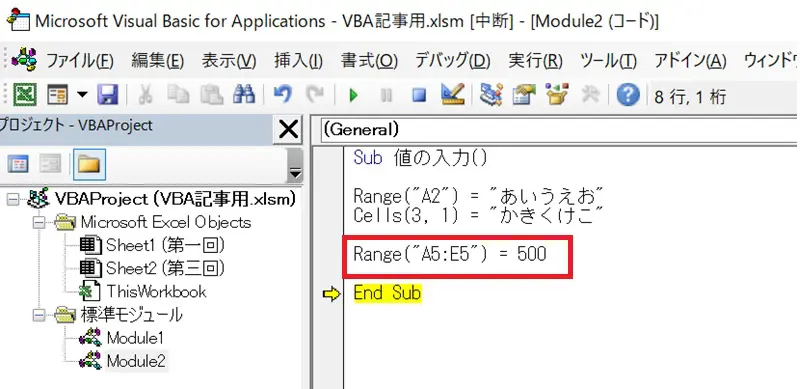Click the yellow execution arrow in the margin
This screenshot has width=800, height=389.
pyautogui.click(x=331, y=294)
